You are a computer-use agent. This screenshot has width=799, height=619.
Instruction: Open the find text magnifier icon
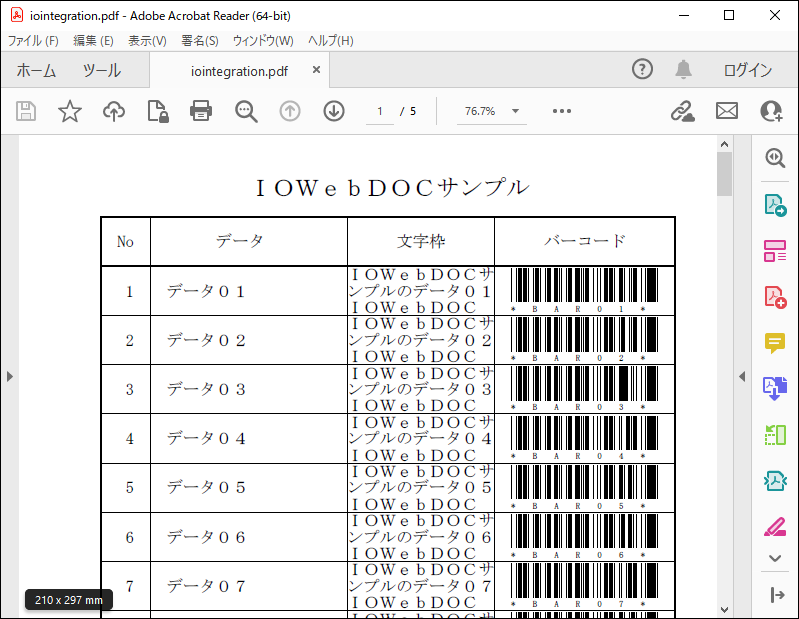tap(246, 111)
